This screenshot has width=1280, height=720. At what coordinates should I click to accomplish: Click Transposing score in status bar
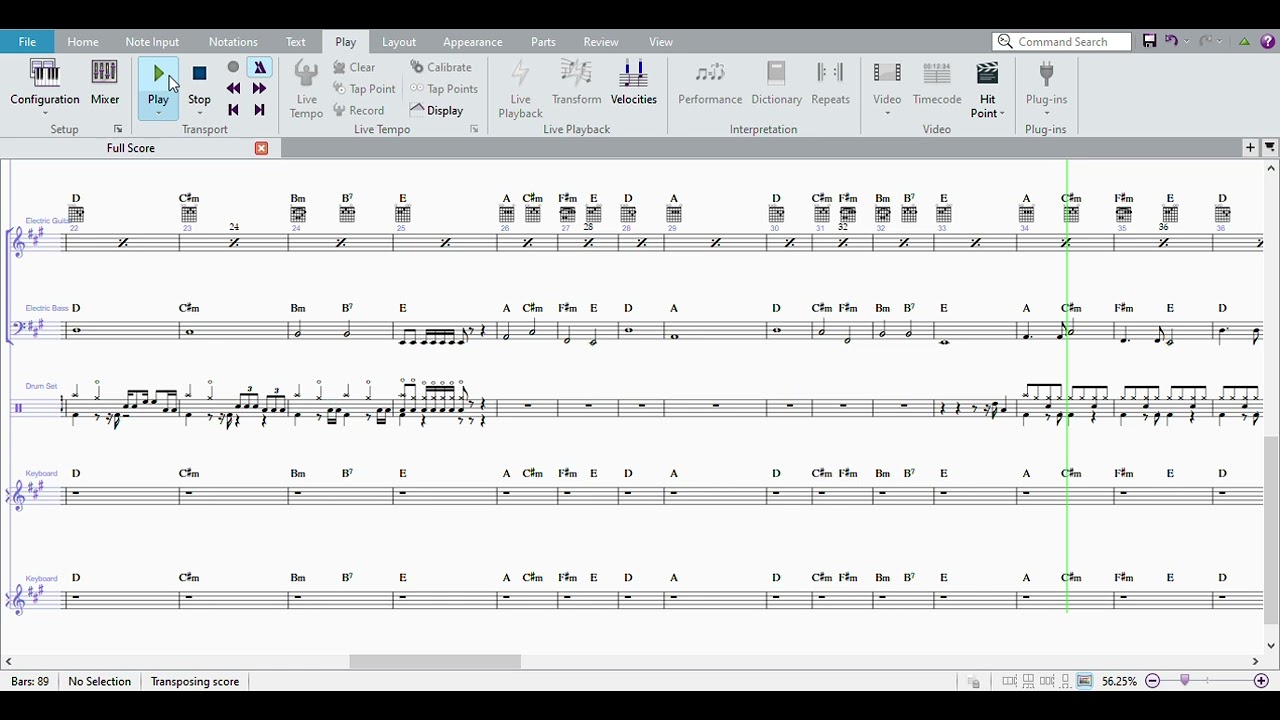pos(195,681)
